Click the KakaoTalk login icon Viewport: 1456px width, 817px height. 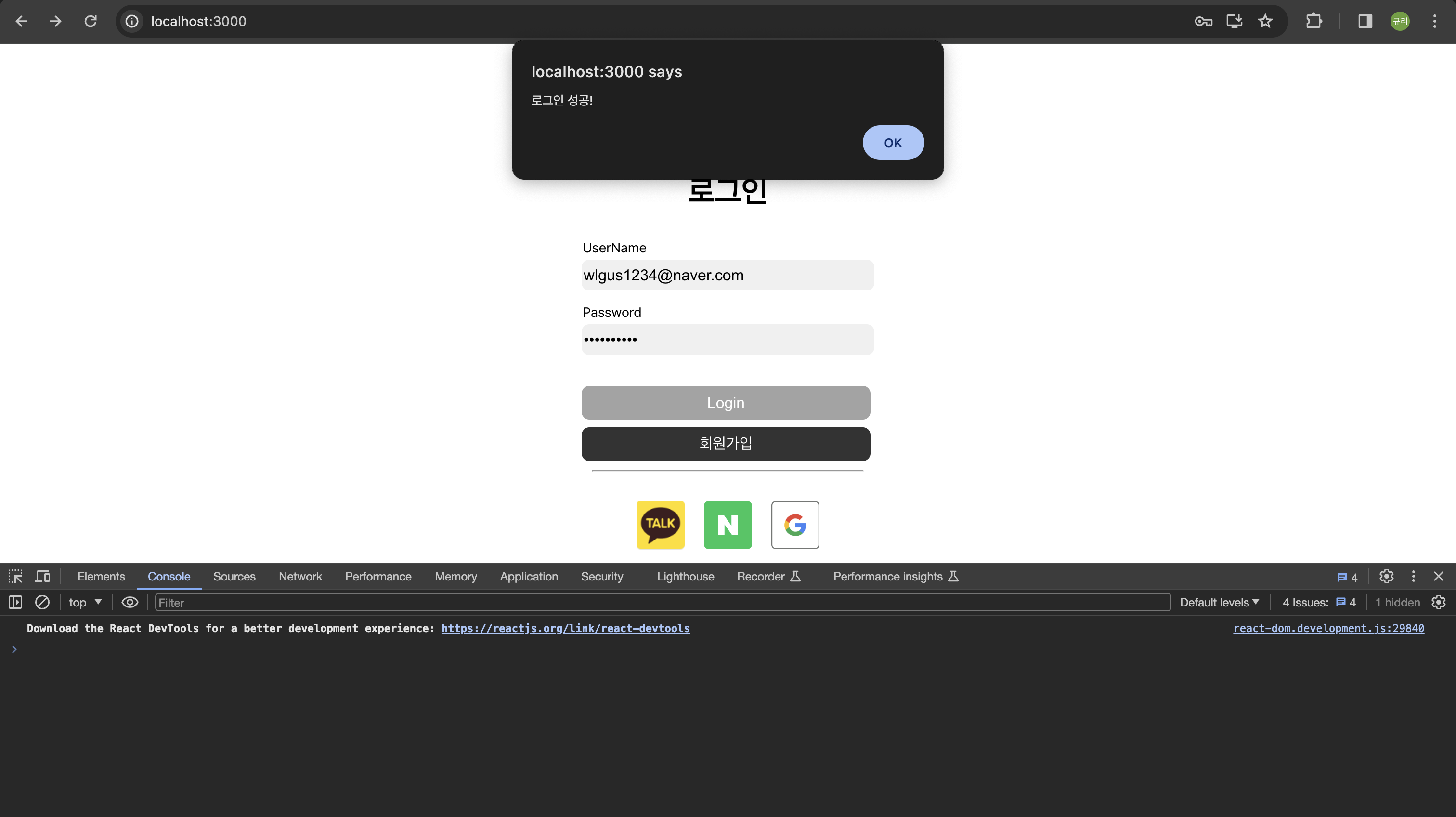point(660,525)
